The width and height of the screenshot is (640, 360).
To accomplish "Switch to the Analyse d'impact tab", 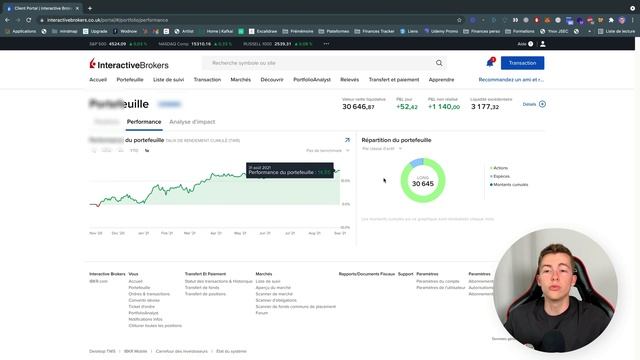I will (192, 122).
